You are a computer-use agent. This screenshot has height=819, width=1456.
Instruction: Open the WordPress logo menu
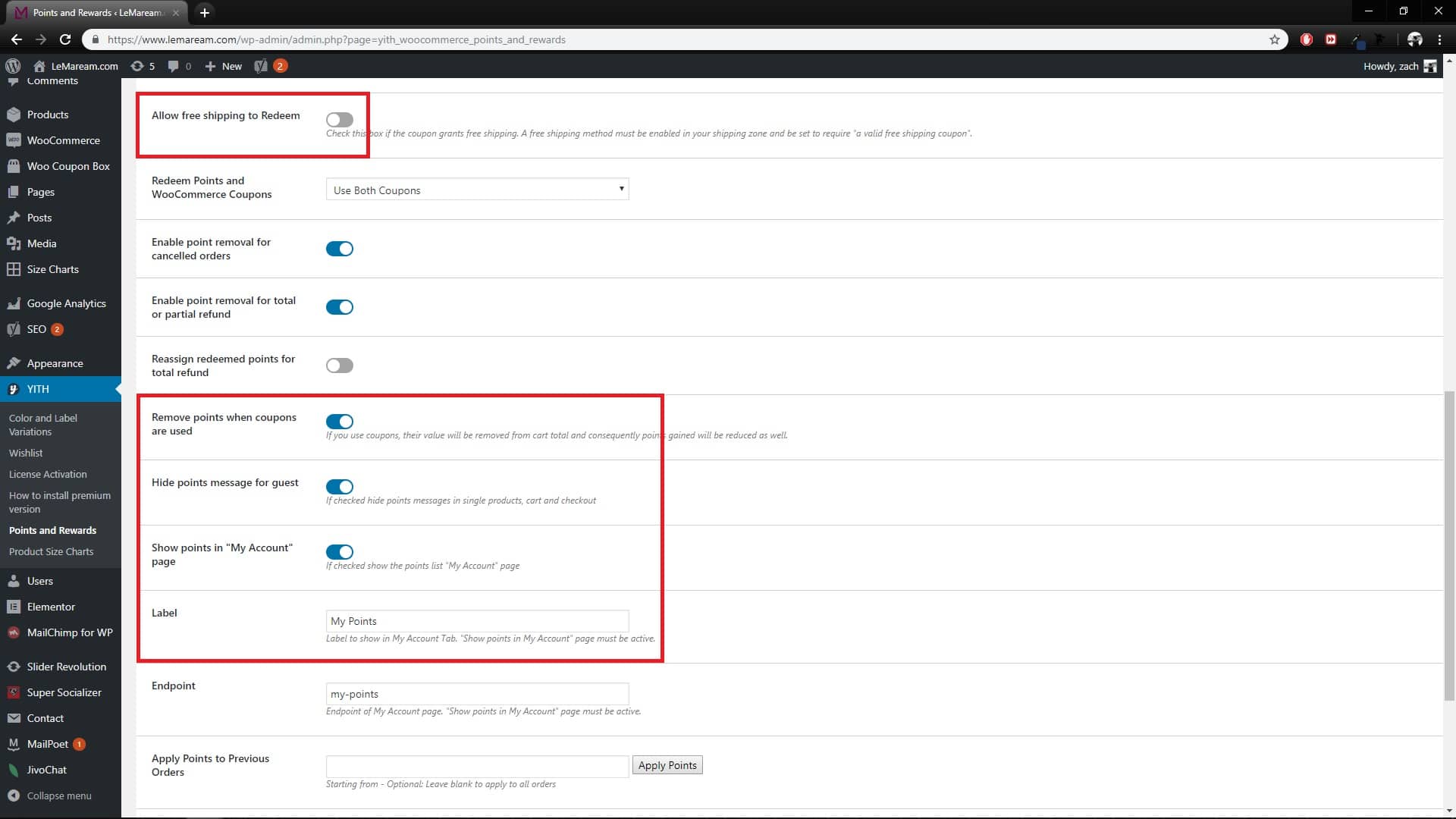pyautogui.click(x=13, y=66)
